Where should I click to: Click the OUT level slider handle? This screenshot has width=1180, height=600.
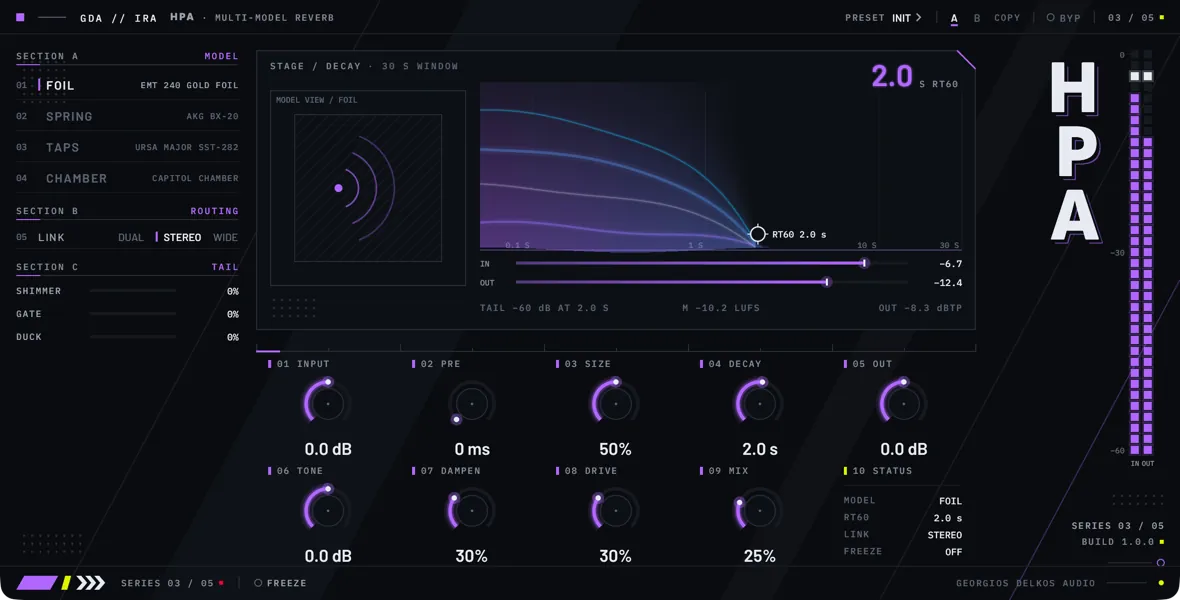click(x=827, y=282)
